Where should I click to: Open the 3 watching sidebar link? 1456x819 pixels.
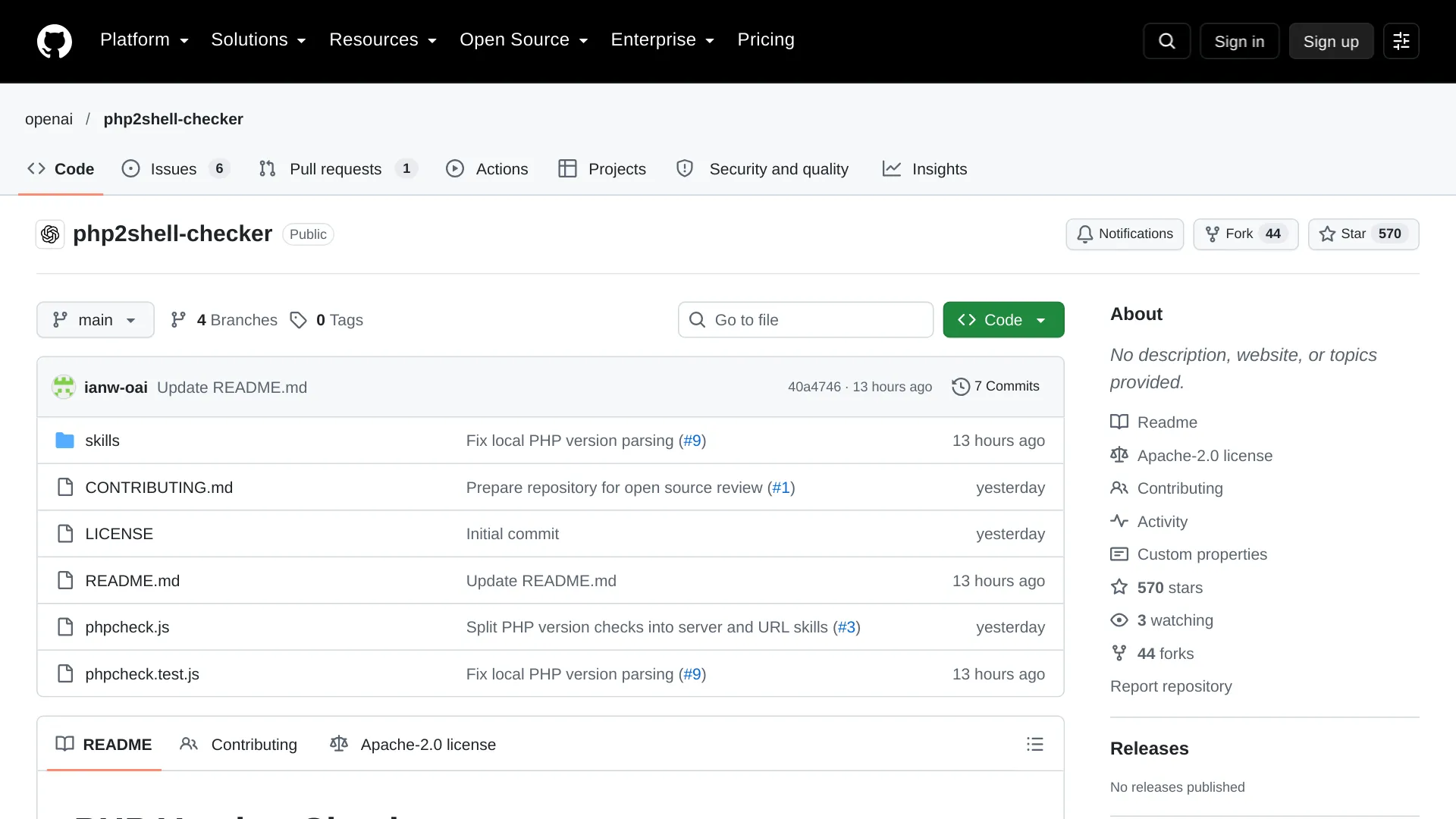coord(1162,620)
